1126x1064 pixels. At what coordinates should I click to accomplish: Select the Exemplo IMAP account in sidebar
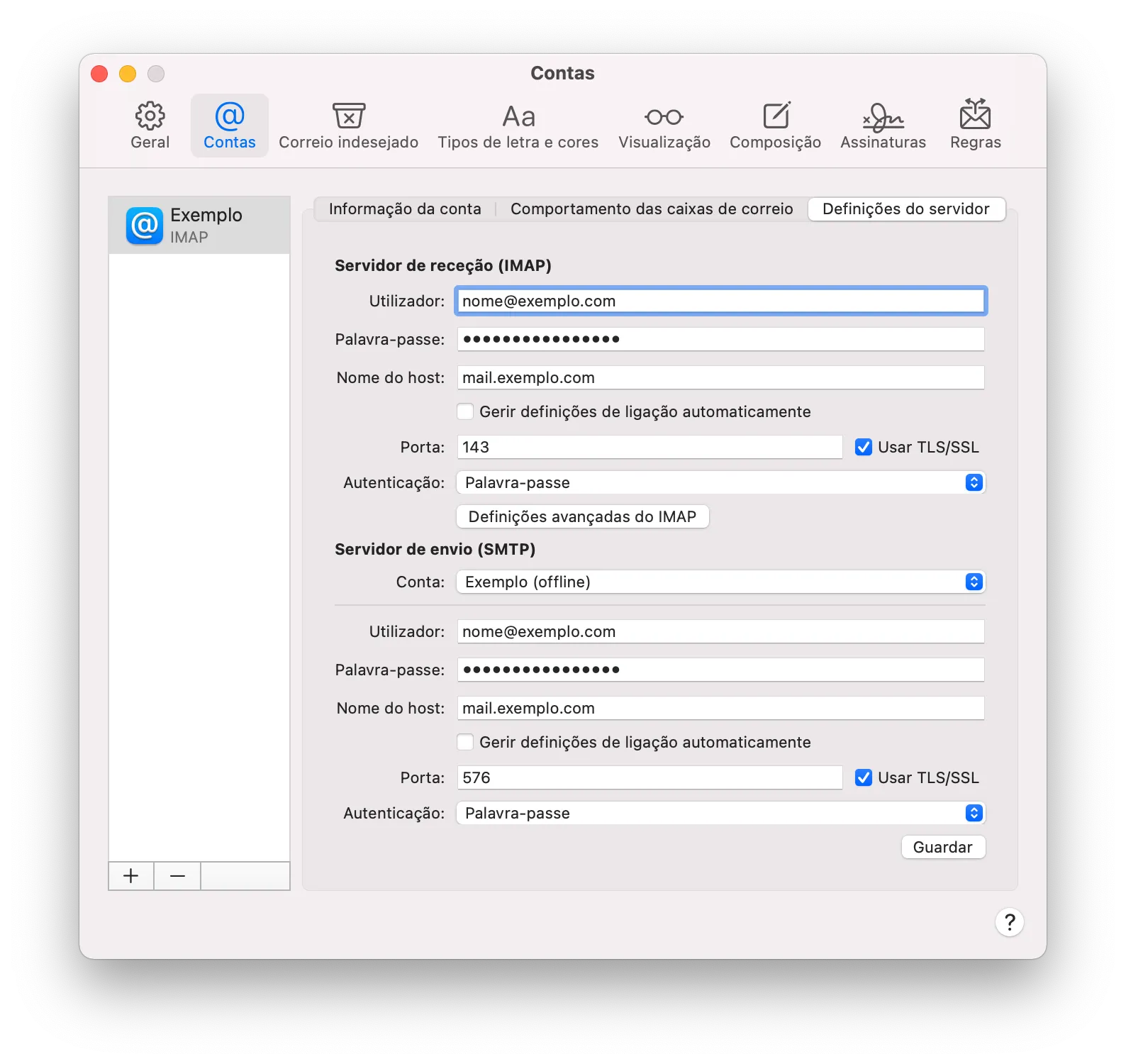pos(199,225)
